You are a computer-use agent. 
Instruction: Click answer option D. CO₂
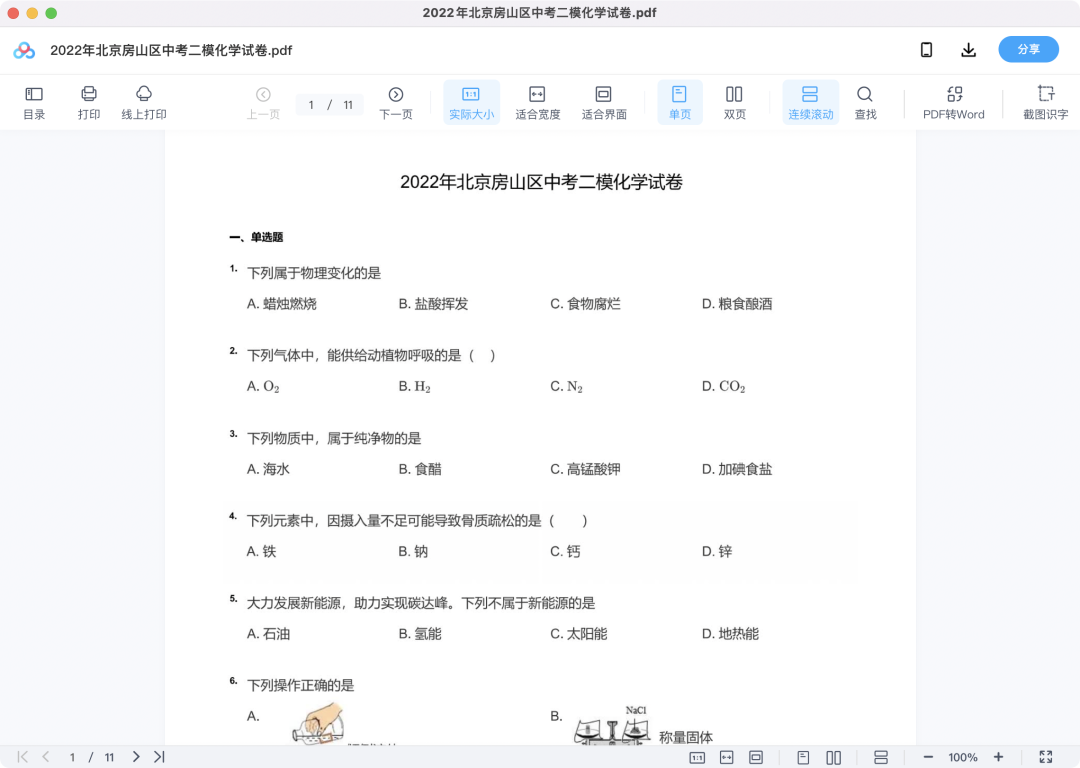(x=723, y=386)
